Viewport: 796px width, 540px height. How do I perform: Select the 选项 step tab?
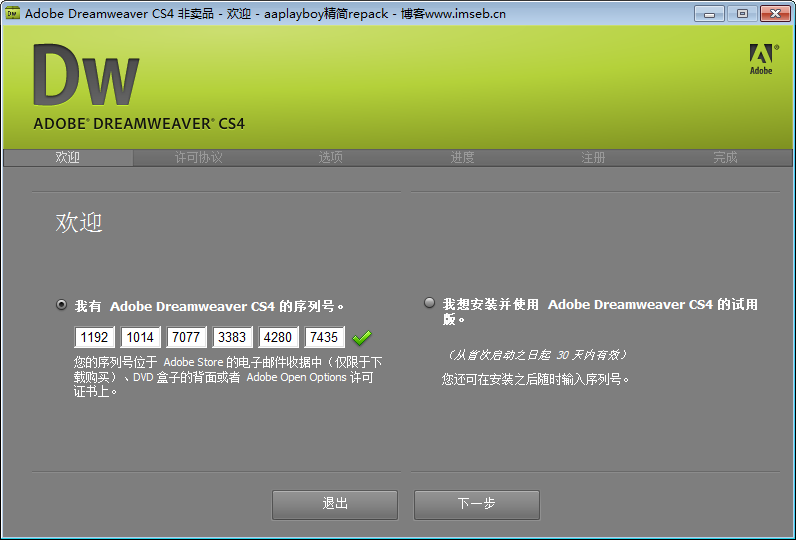pyautogui.click(x=330, y=157)
